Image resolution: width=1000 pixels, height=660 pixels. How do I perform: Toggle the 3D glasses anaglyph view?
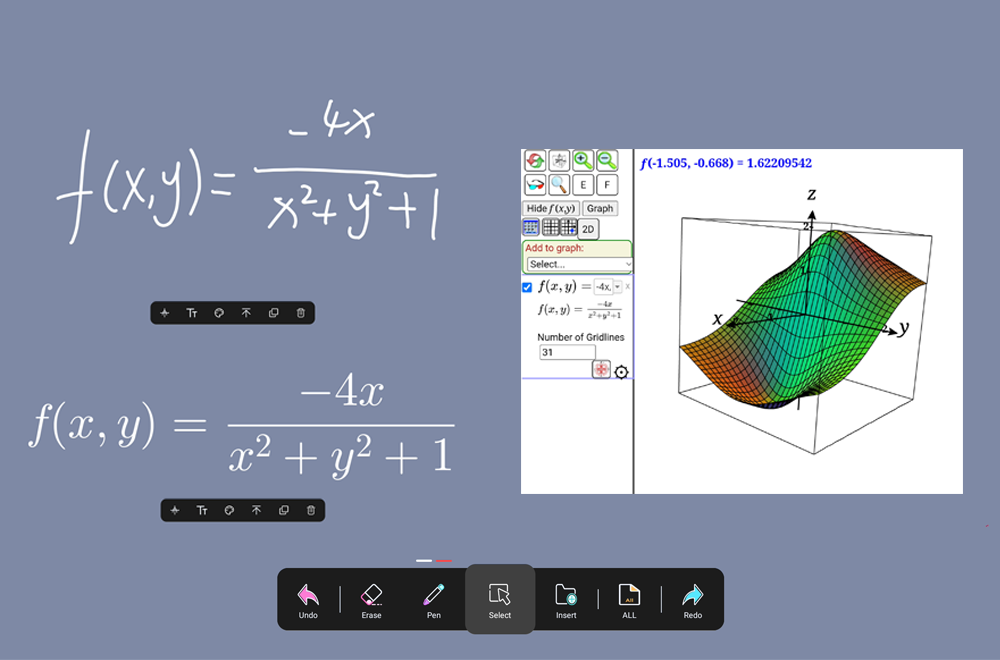(535, 184)
